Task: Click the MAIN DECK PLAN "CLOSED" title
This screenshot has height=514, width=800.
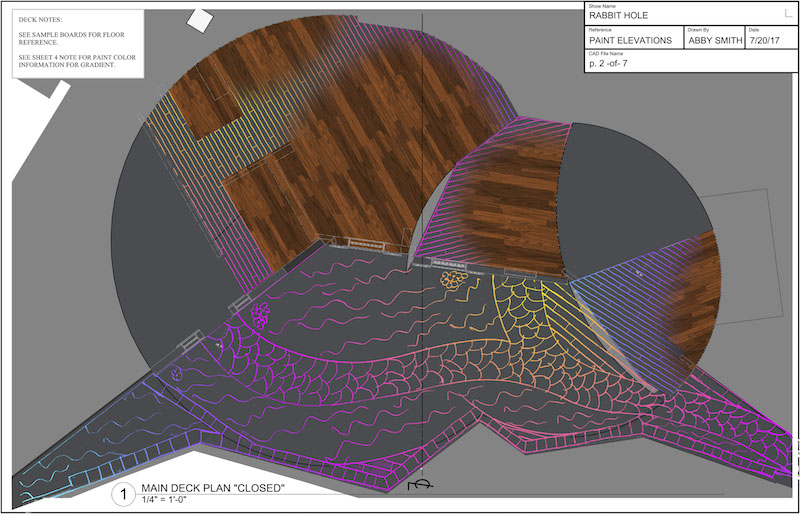Action: [213, 488]
